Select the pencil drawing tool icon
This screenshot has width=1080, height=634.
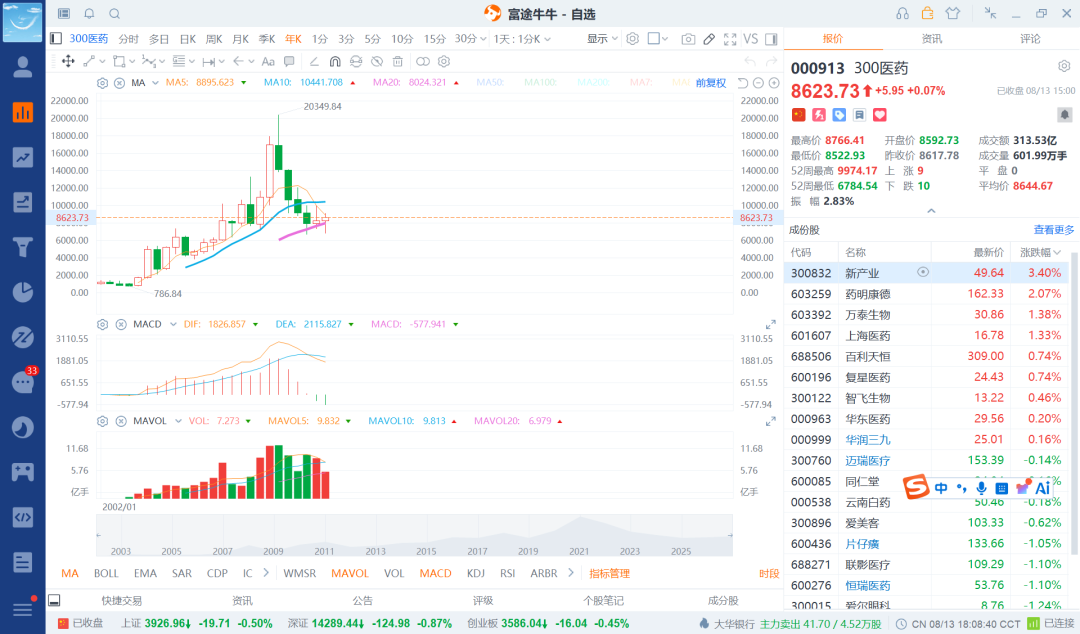point(709,39)
